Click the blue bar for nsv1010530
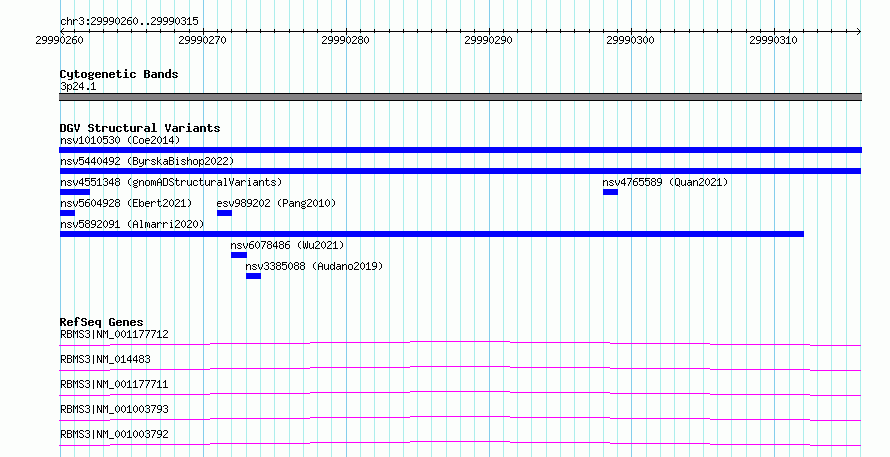The width and height of the screenshot is (890, 457). point(460,150)
